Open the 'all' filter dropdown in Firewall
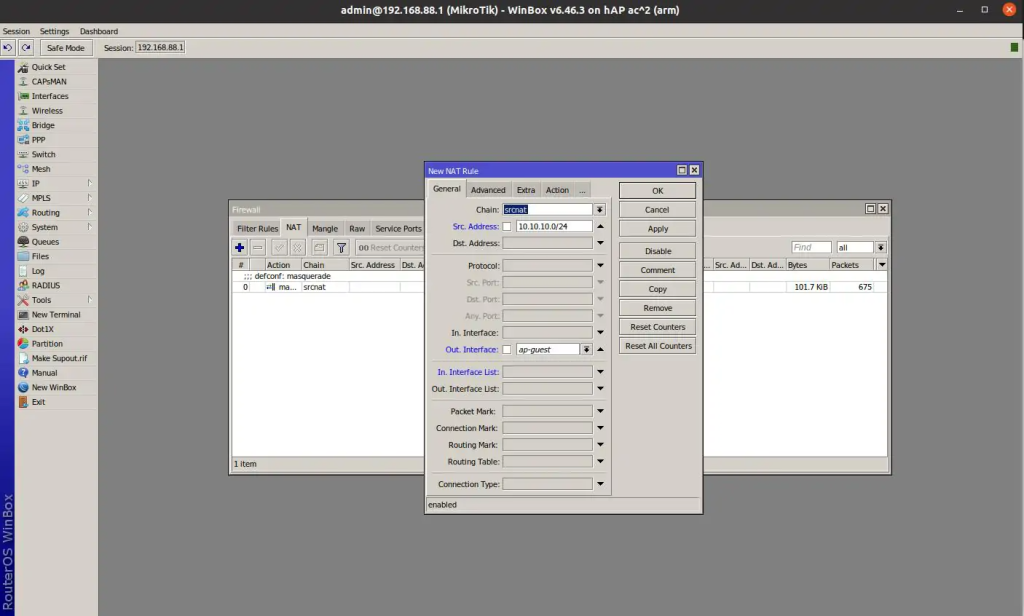1024x616 pixels. pyautogui.click(x=881, y=248)
